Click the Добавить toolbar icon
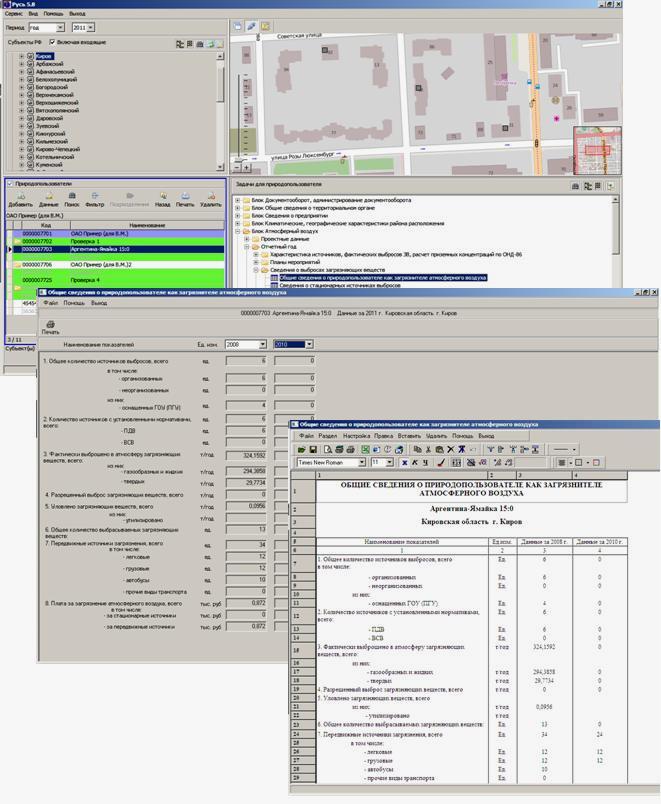The width and height of the screenshot is (661, 804). pos(20,198)
